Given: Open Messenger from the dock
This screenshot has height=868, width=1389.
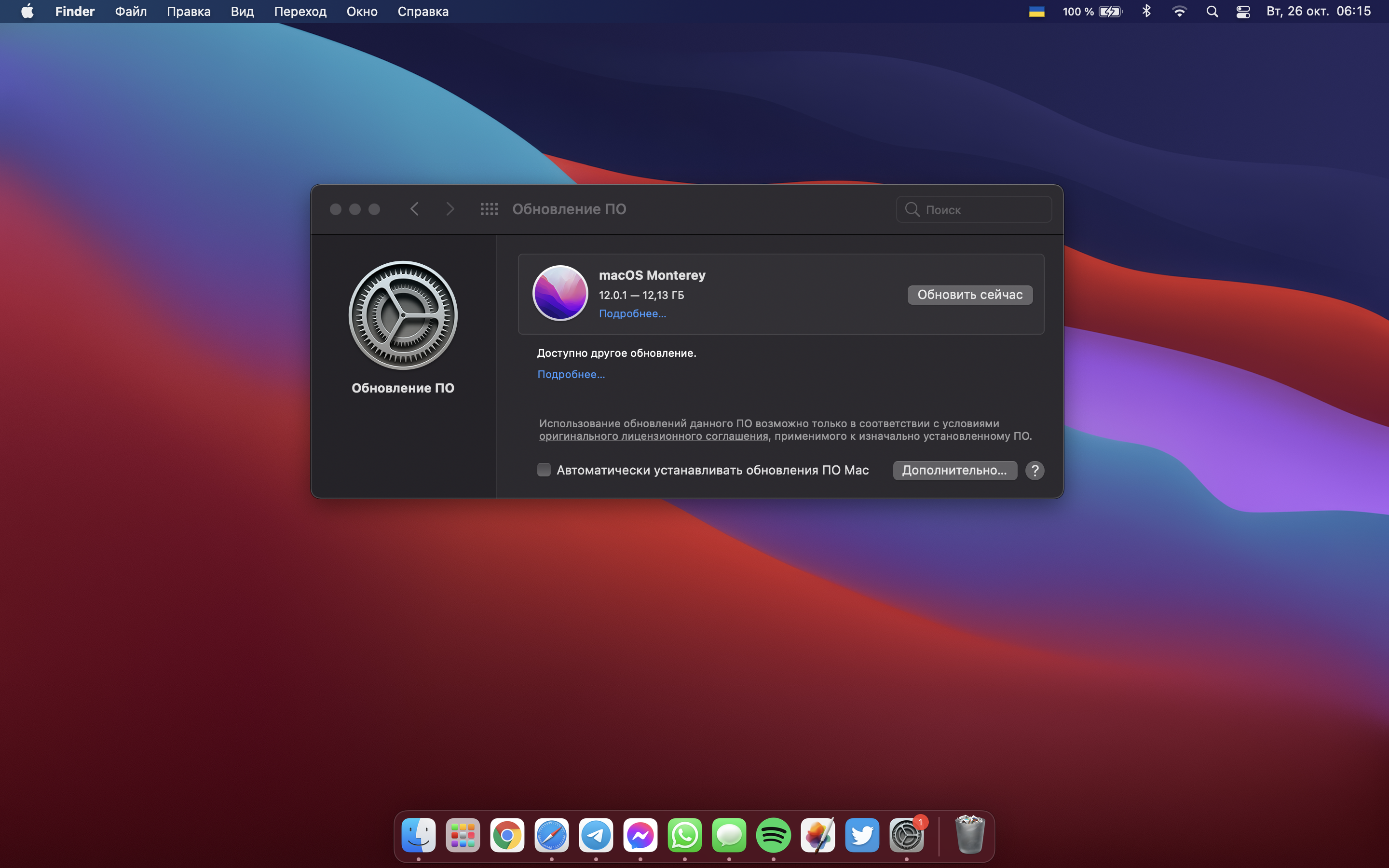Looking at the screenshot, I should point(640,835).
